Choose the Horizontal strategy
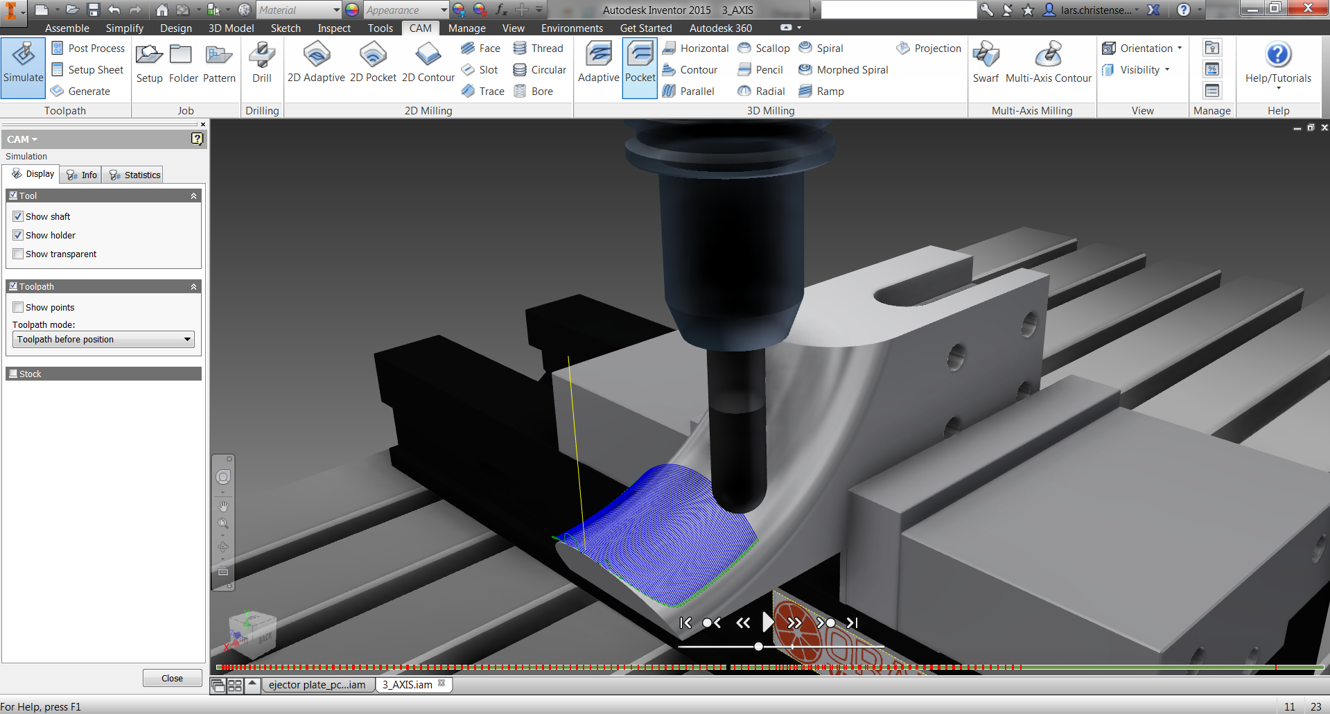Image resolution: width=1330 pixels, height=714 pixels. 695,48
